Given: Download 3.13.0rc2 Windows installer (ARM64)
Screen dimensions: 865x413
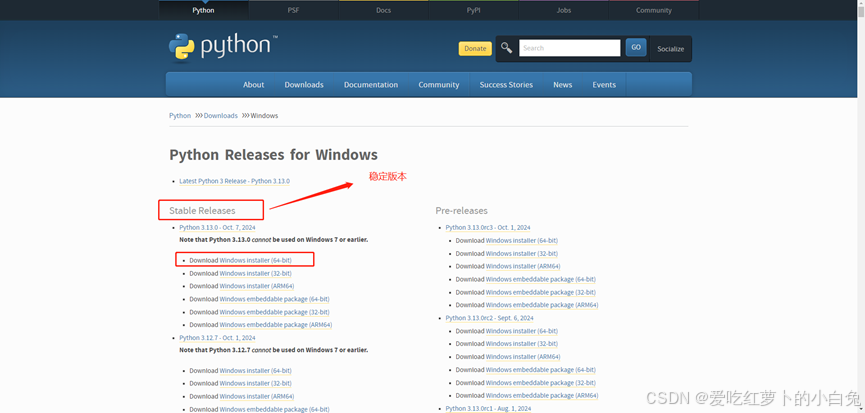Looking at the screenshot, I should point(523,357).
